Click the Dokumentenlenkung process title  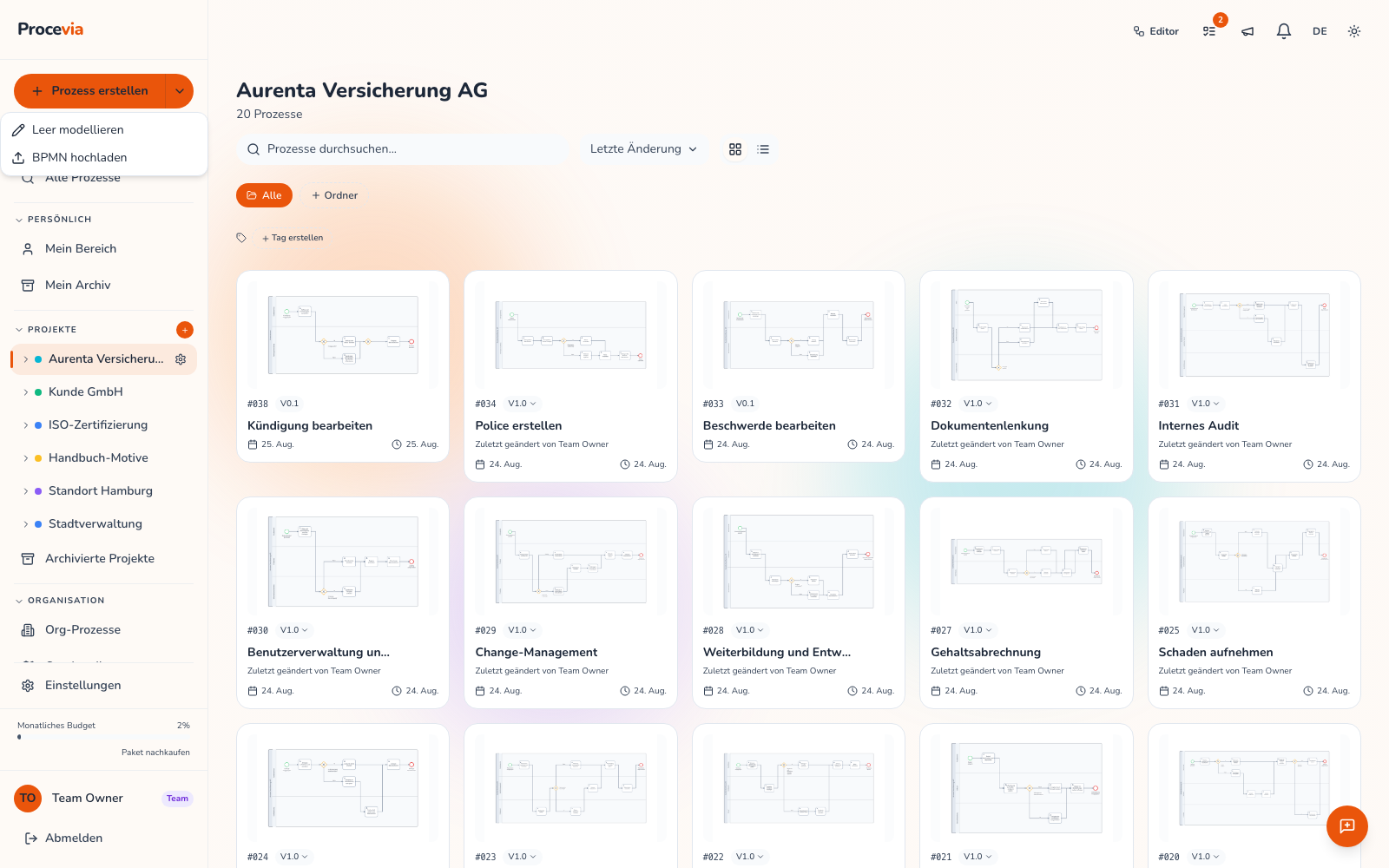pos(990,426)
